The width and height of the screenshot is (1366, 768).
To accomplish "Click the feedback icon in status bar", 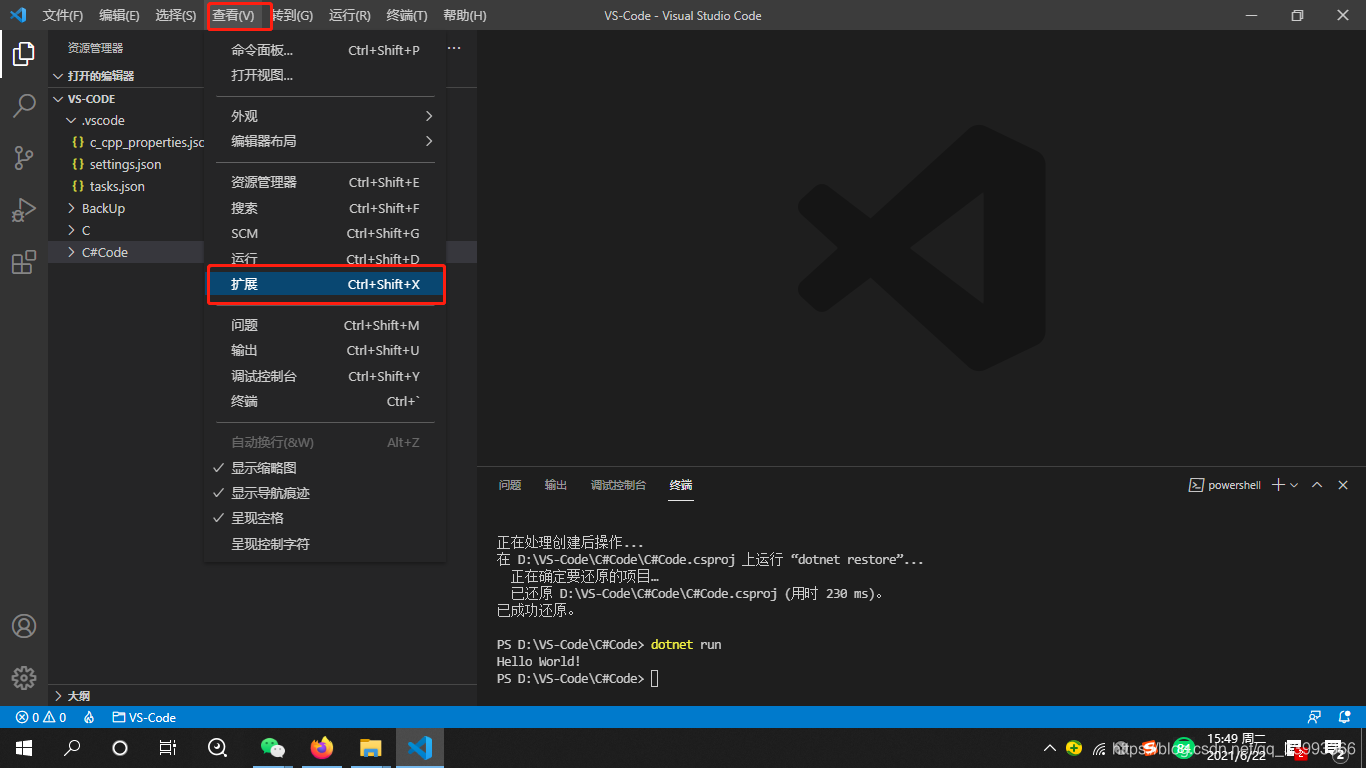I will (1315, 717).
